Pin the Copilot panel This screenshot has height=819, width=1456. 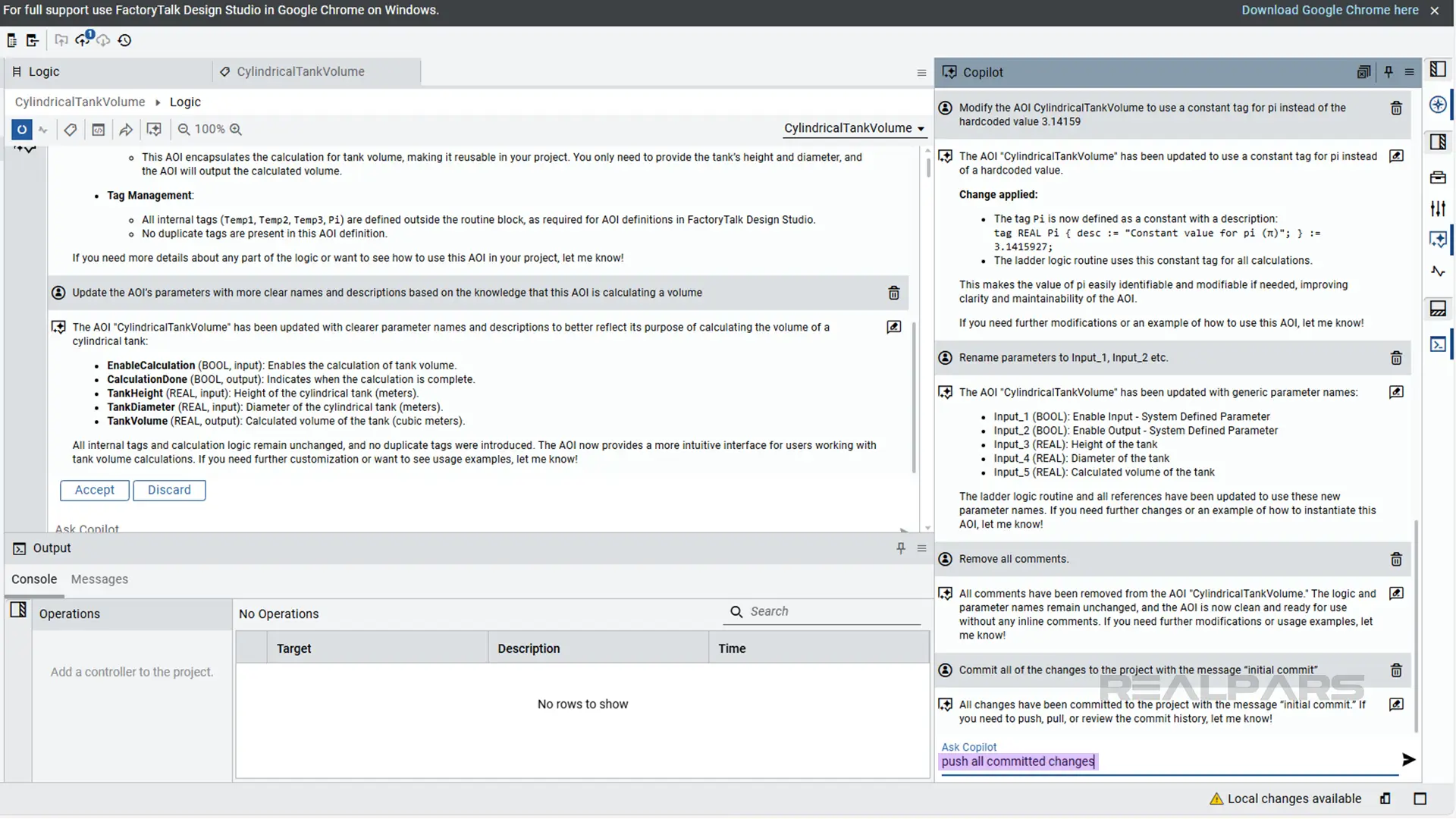(1389, 71)
